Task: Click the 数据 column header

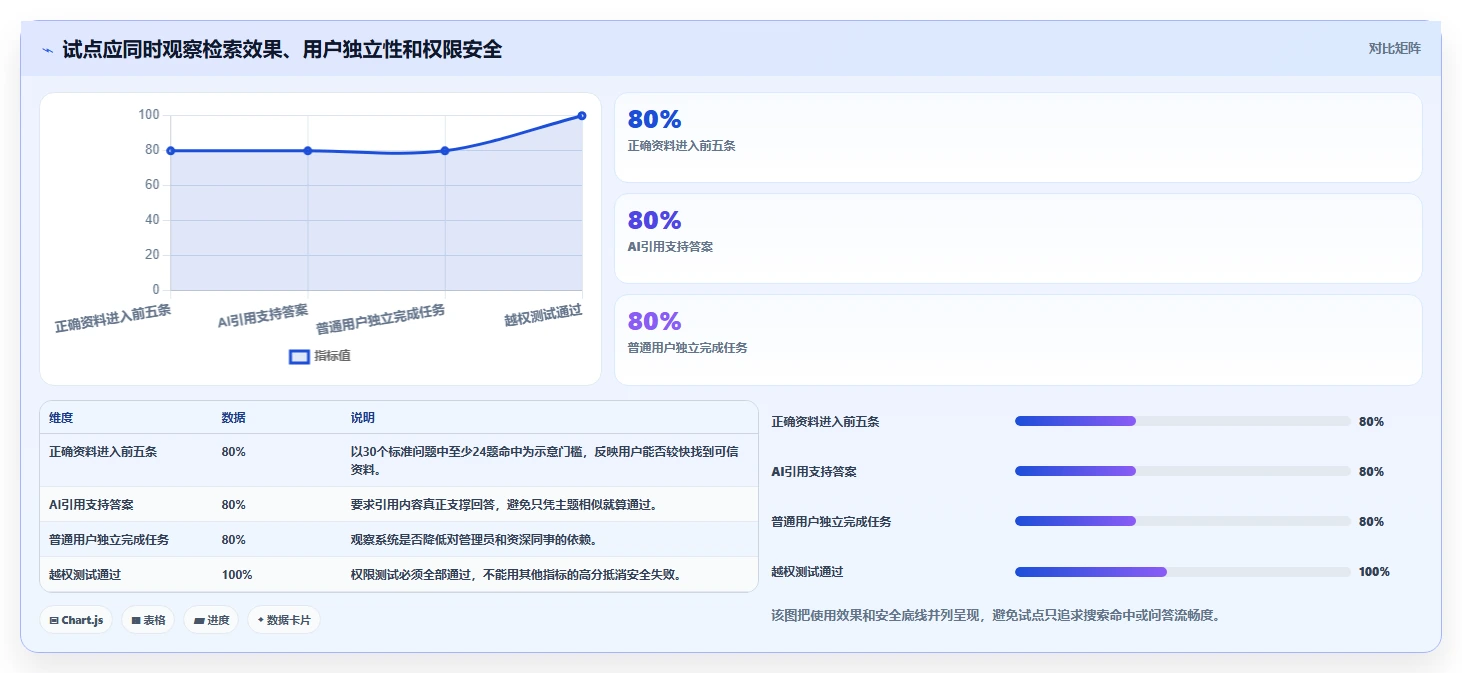Action: click(x=234, y=418)
